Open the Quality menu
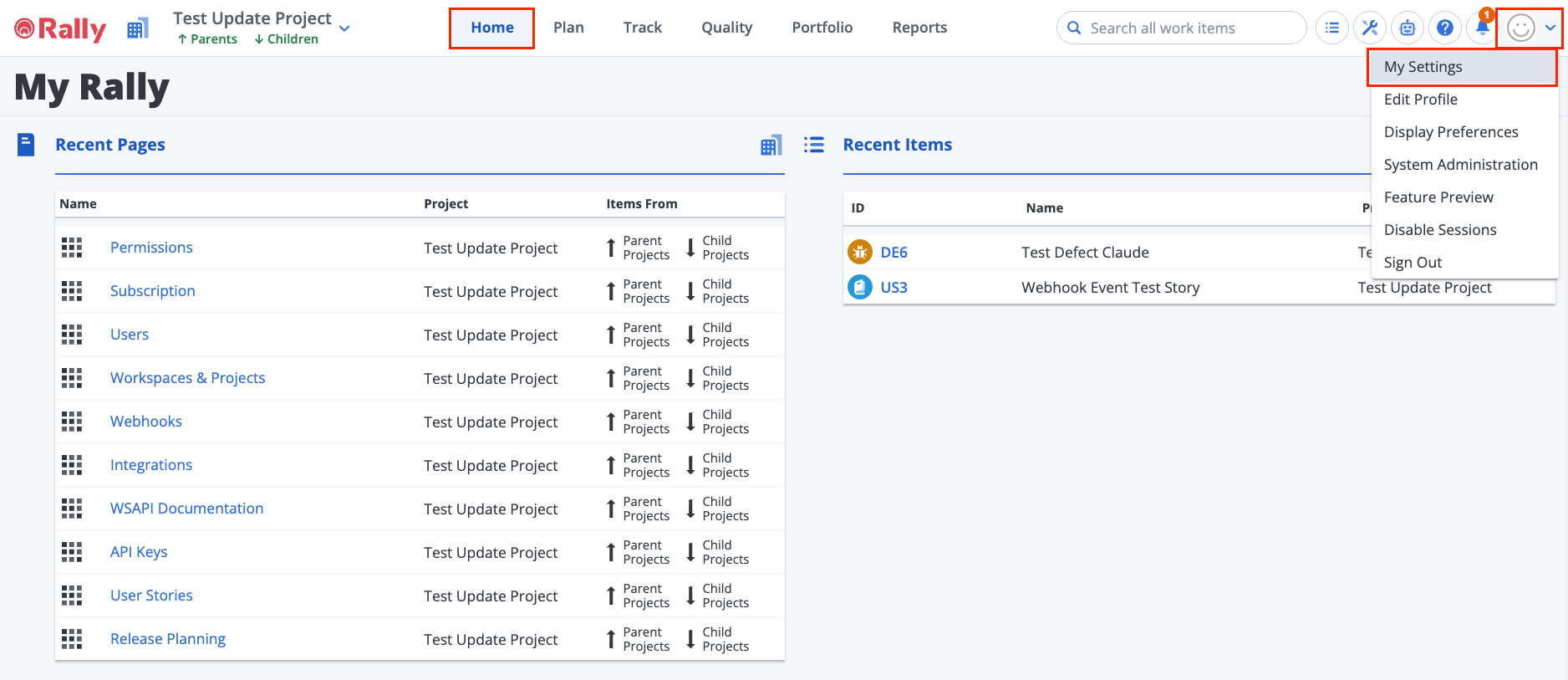Viewport: 1568px width, 680px height. [x=727, y=28]
